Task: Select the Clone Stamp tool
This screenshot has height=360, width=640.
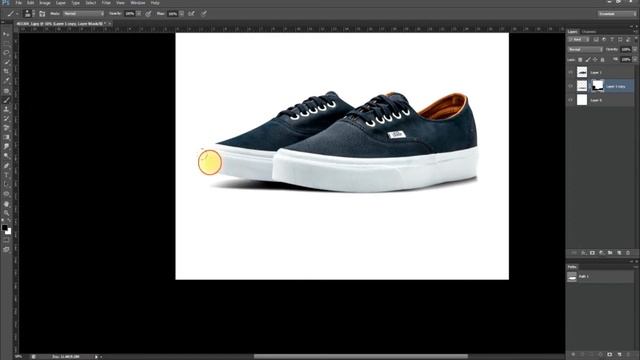Action: click(6, 109)
